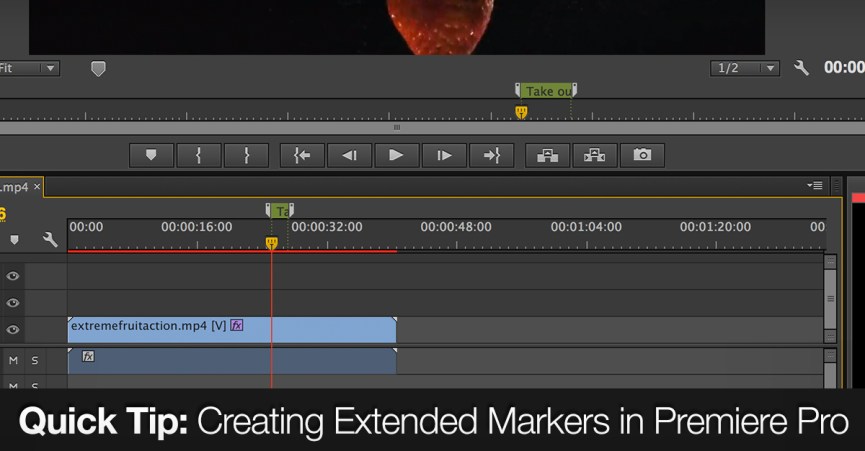Viewport: 865px width, 451px height.
Task: Click 00:00:32:00 on timeline ruler
Action: pyautogui.click(x=327, y=227)
